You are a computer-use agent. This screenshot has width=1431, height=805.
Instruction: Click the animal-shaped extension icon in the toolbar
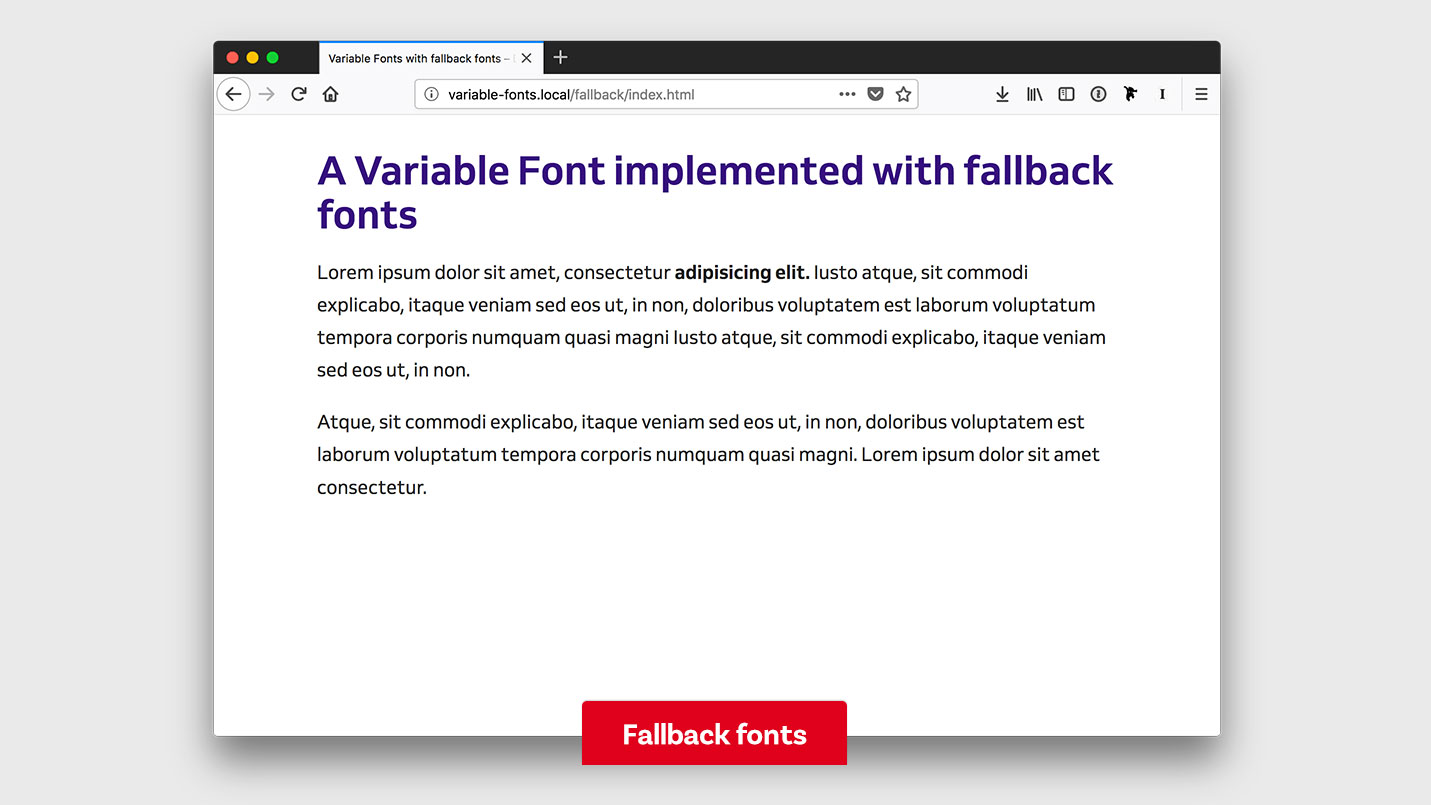click(x=1131, y=93)
